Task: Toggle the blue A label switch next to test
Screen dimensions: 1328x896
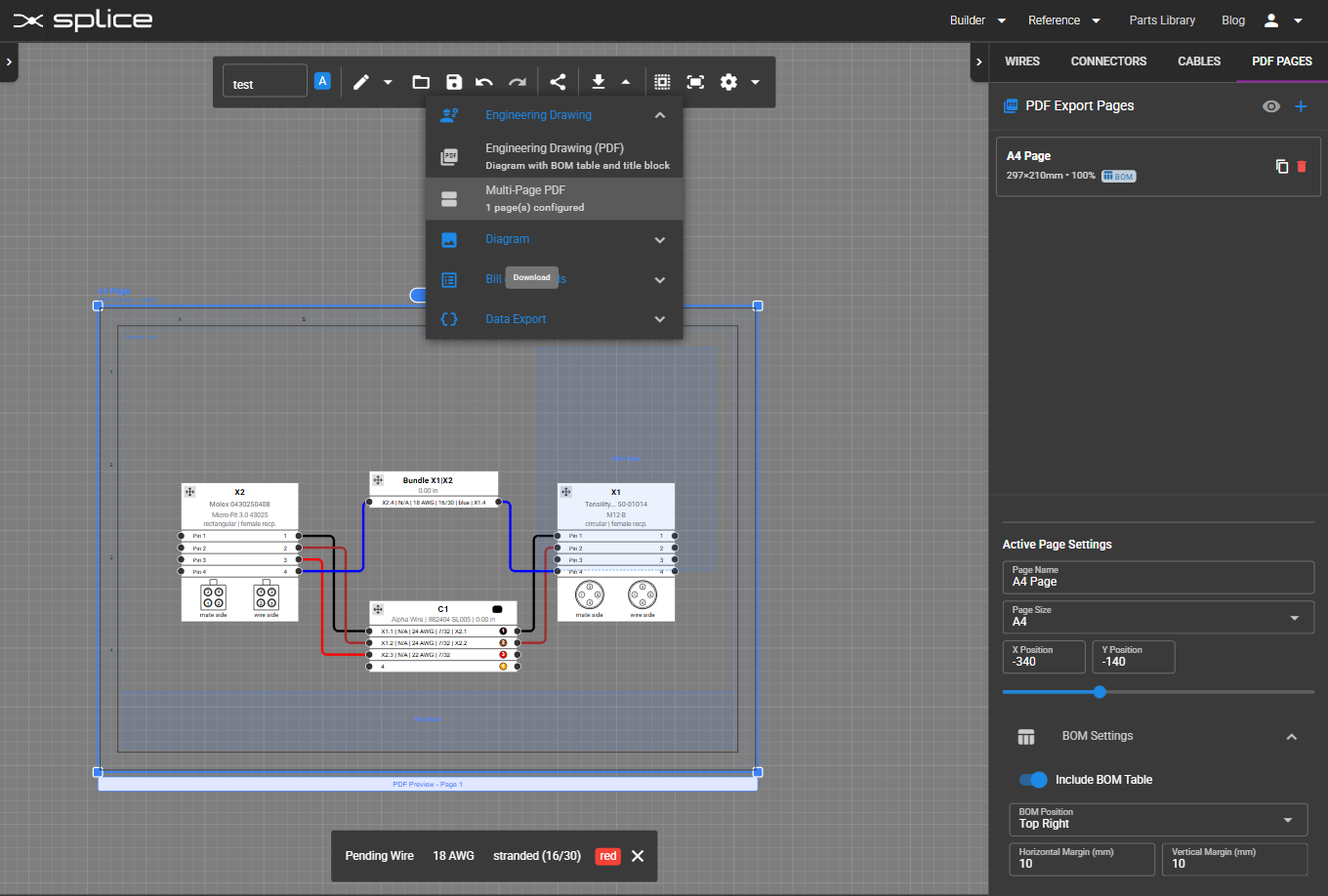Action: tap(323, 81)
